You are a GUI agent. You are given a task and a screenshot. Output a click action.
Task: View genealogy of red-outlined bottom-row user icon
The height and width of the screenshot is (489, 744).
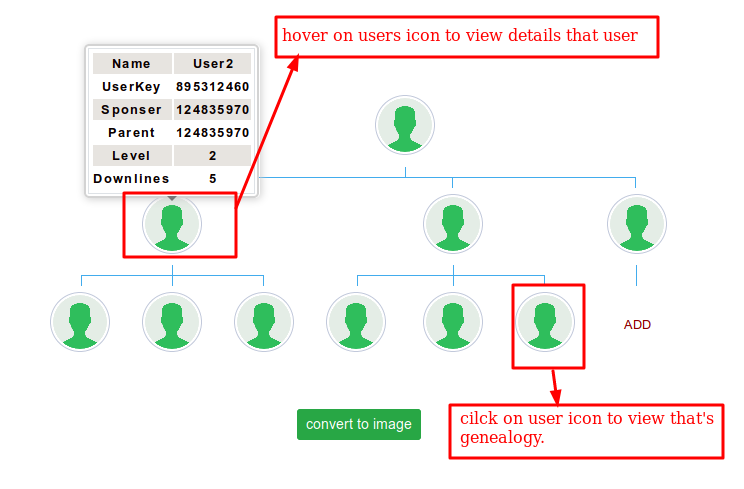tap(545, 322)
